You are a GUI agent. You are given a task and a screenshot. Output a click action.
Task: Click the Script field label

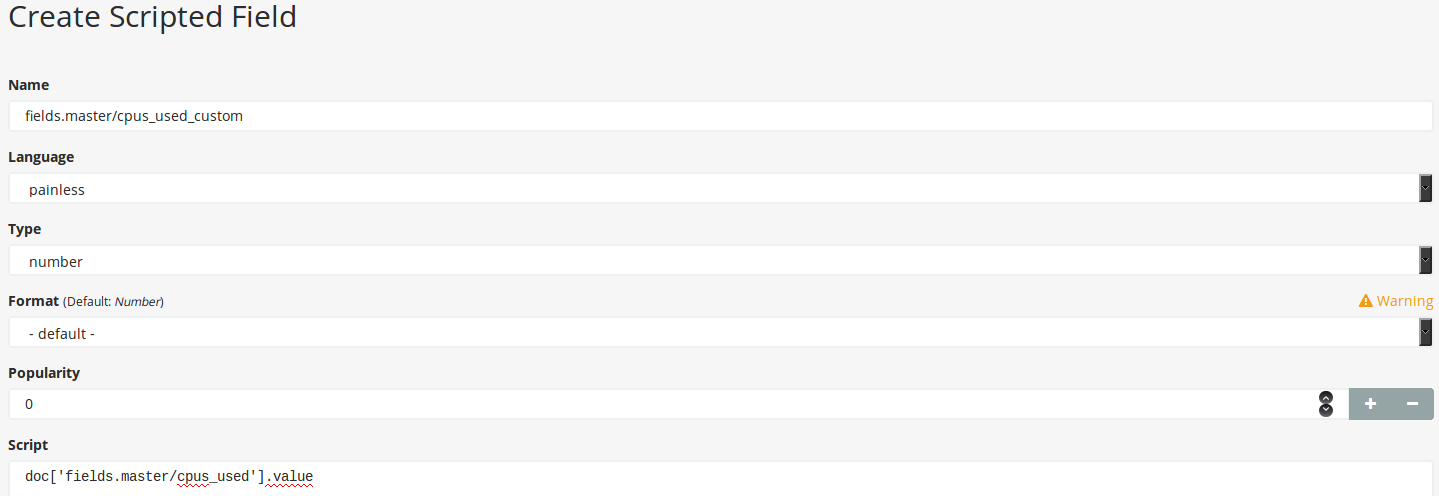pyautogui.click(x=28, y=445)
